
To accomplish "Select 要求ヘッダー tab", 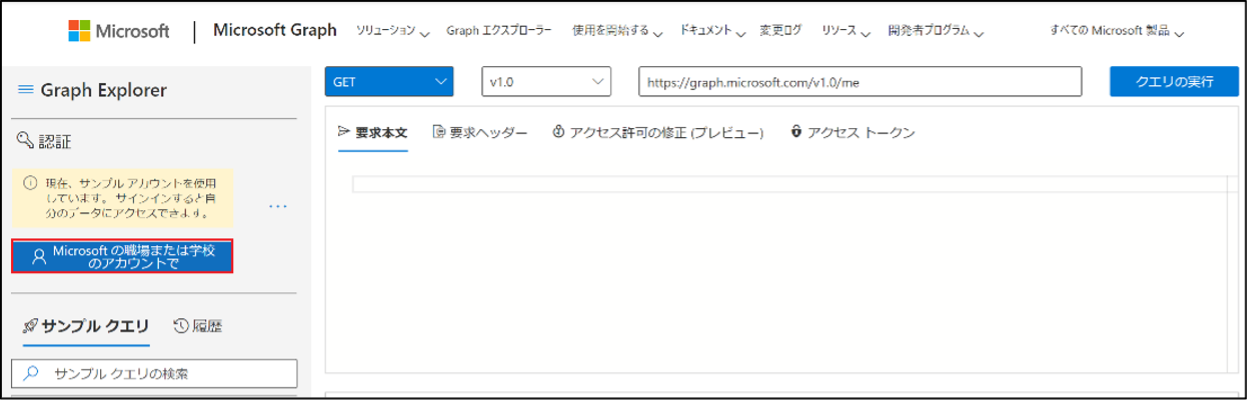I will tap(480, 133).
